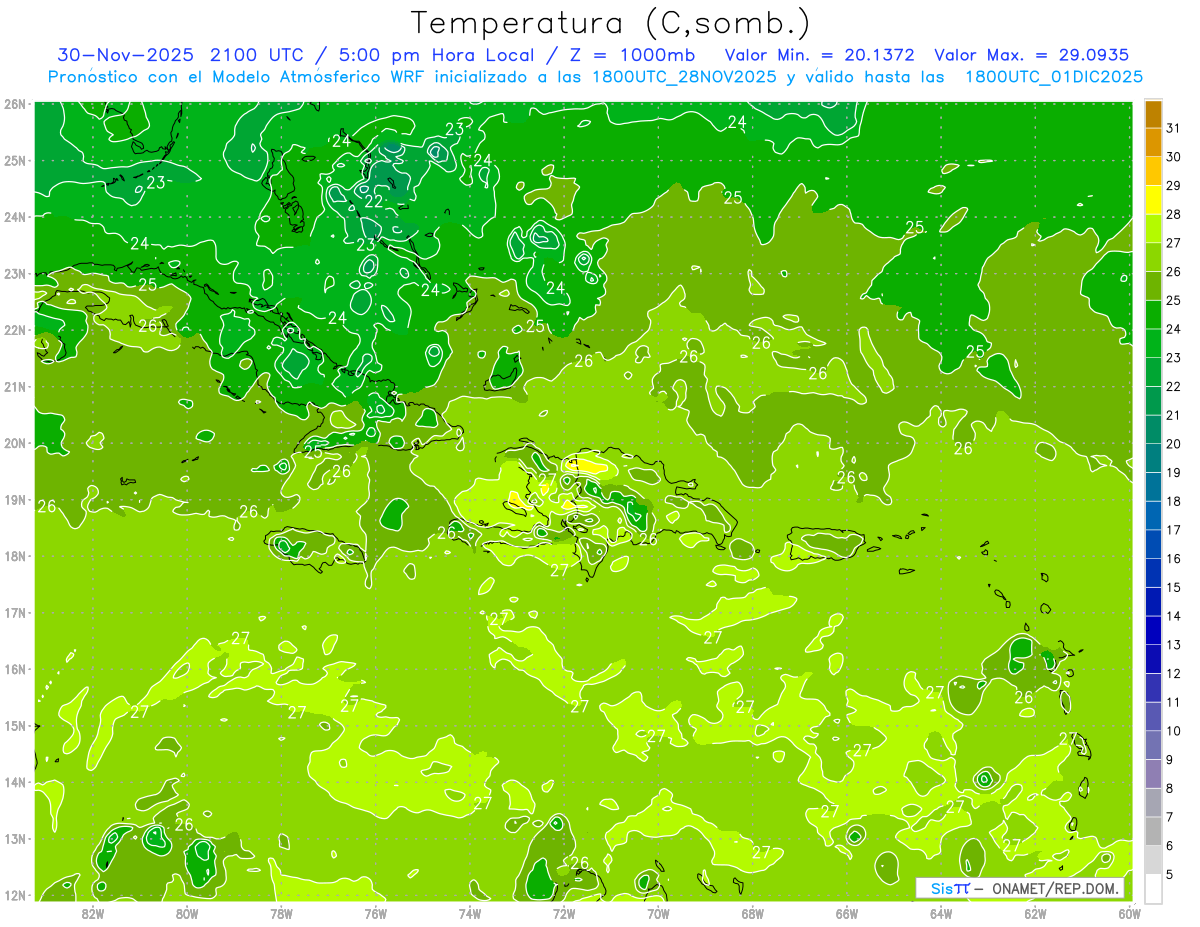This screenshot has width=1200, height=927.
Task: Click the "17" color bar scale label
Action: click(x=1173, y=529)
